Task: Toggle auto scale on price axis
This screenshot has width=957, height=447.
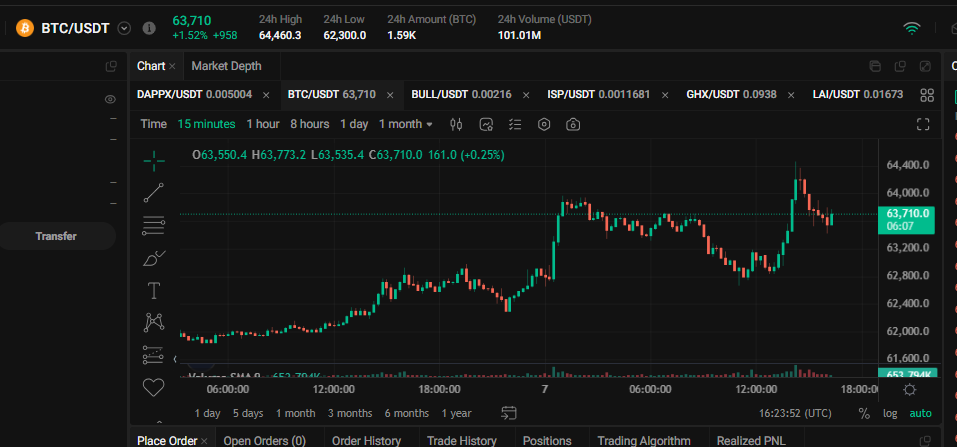Action: coord(920,413)
